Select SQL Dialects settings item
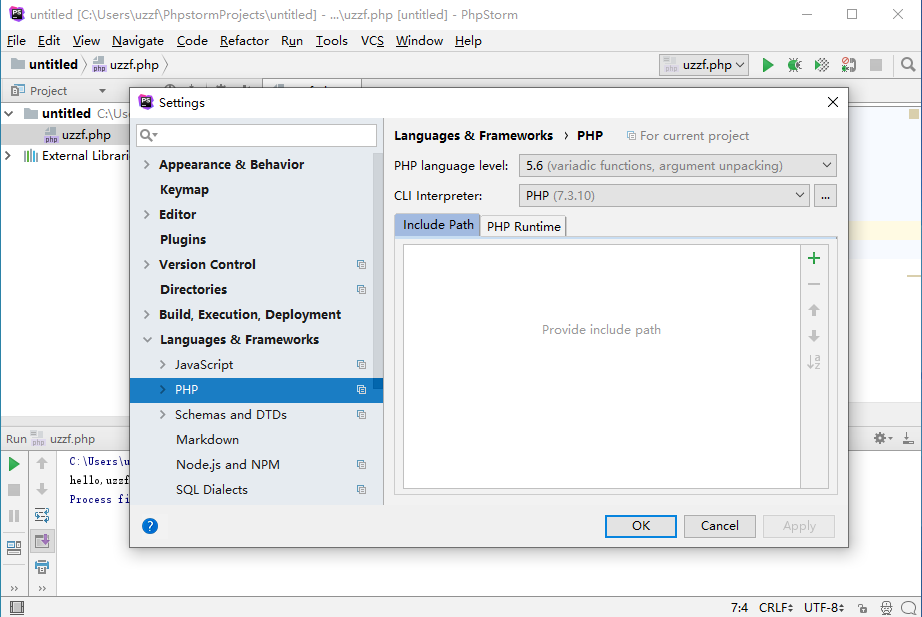Viewport: 922px width, 617px height. (x=212, y=489)
